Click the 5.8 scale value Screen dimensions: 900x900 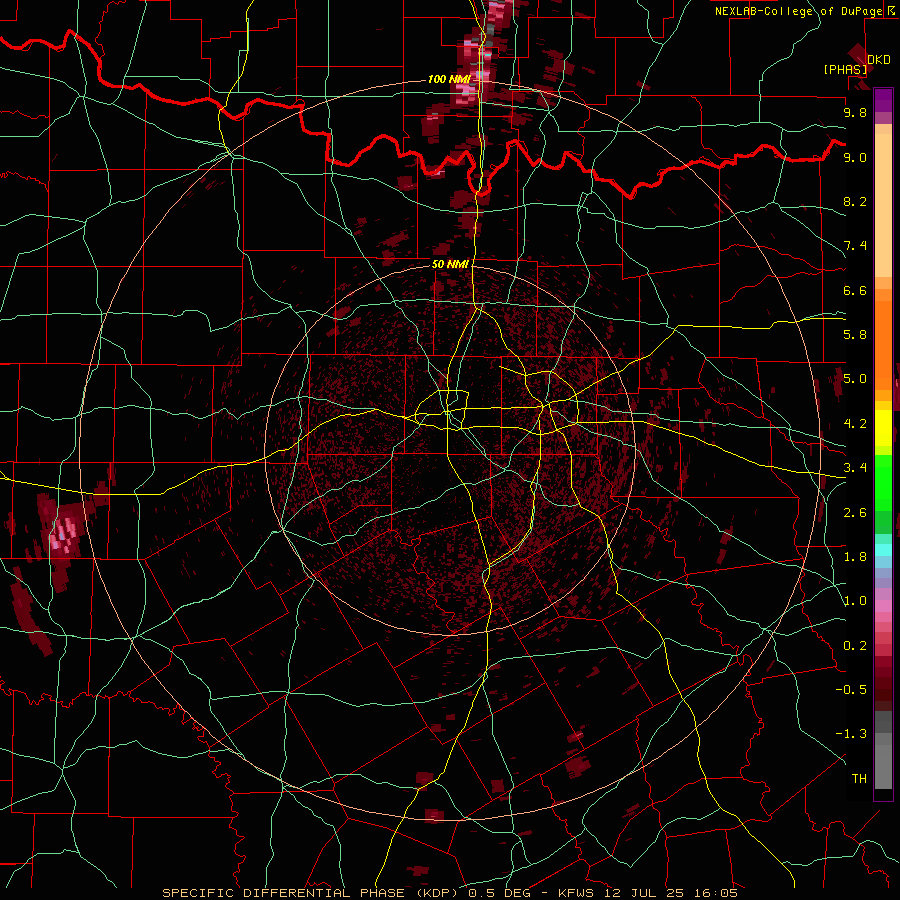(x=855, y=335)
